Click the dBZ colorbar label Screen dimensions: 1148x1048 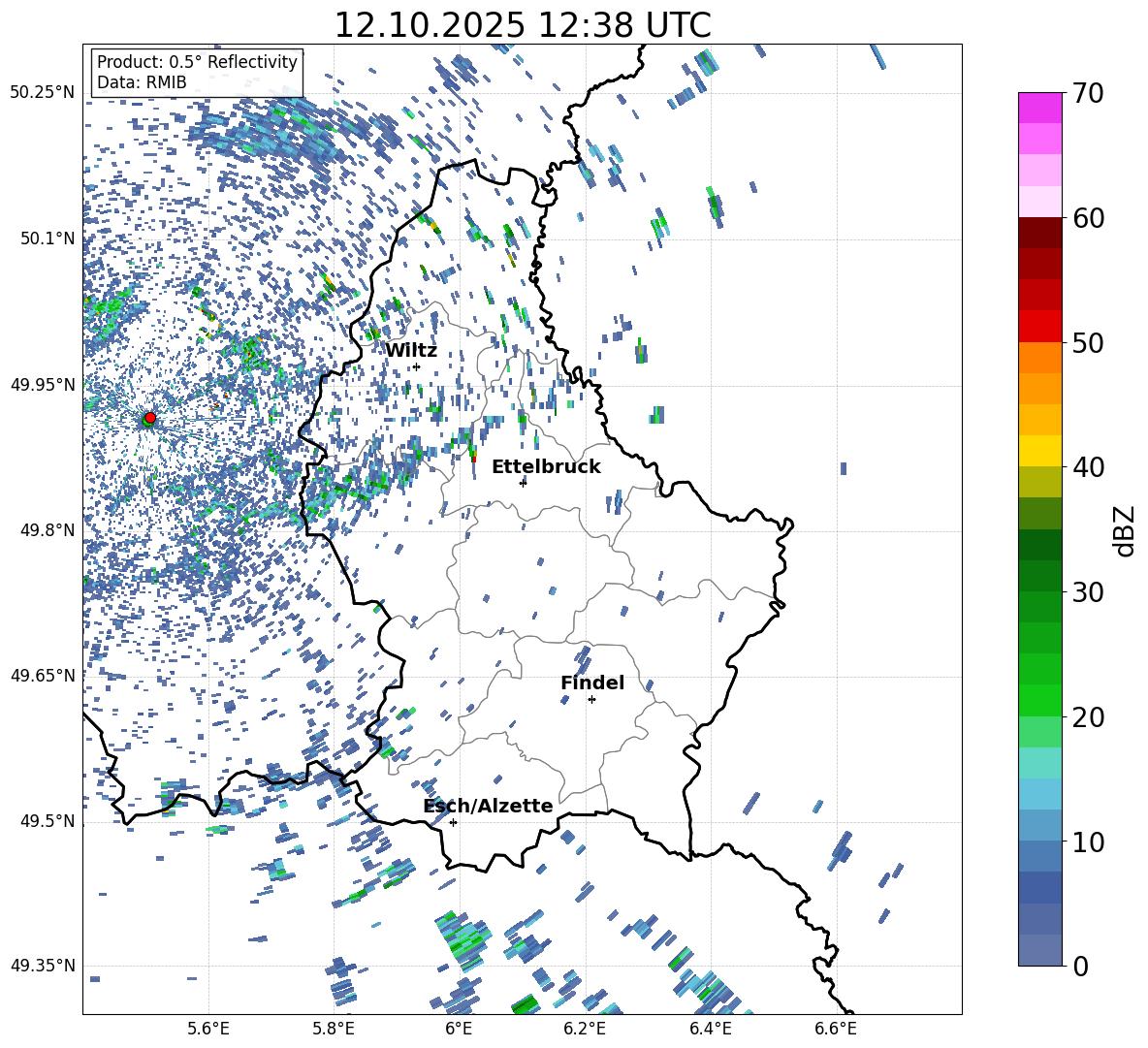[x=1126, y=530]
